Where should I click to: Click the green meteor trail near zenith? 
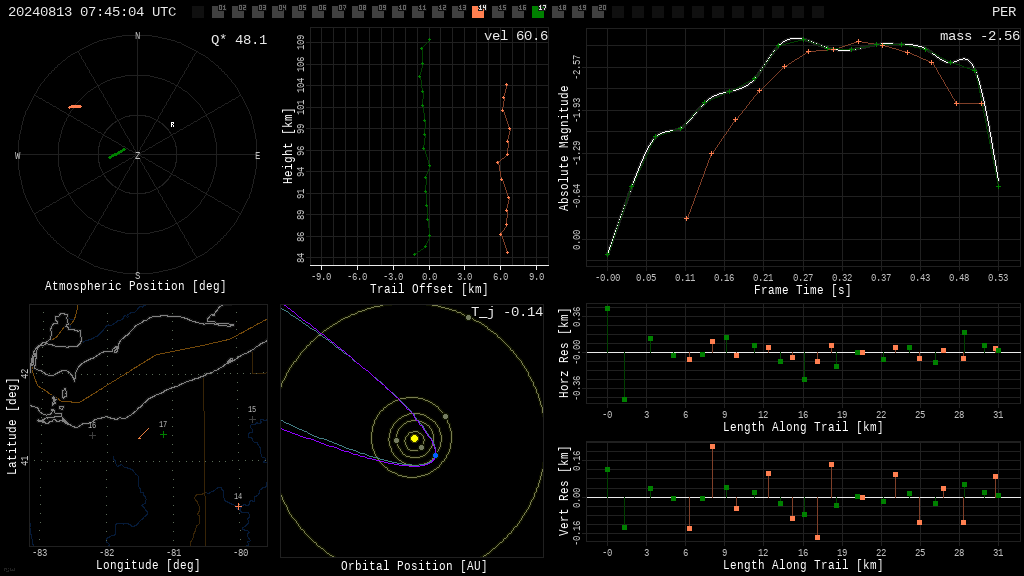point(117,153)
